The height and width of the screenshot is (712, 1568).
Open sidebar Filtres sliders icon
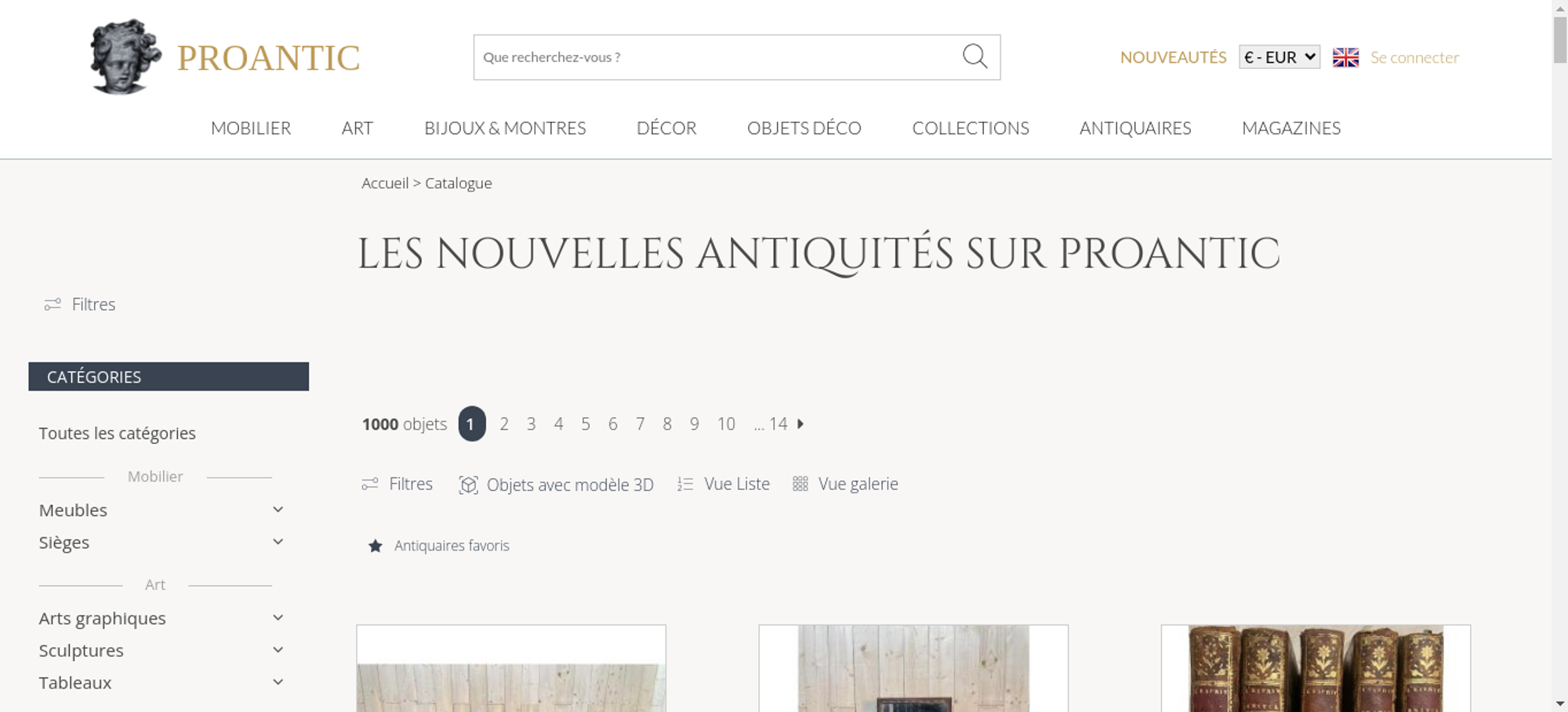click(53, 304)
